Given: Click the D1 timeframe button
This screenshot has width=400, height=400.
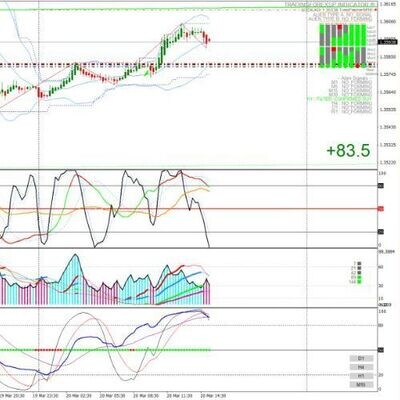Looking at the screenshot, I should [361, 359].
